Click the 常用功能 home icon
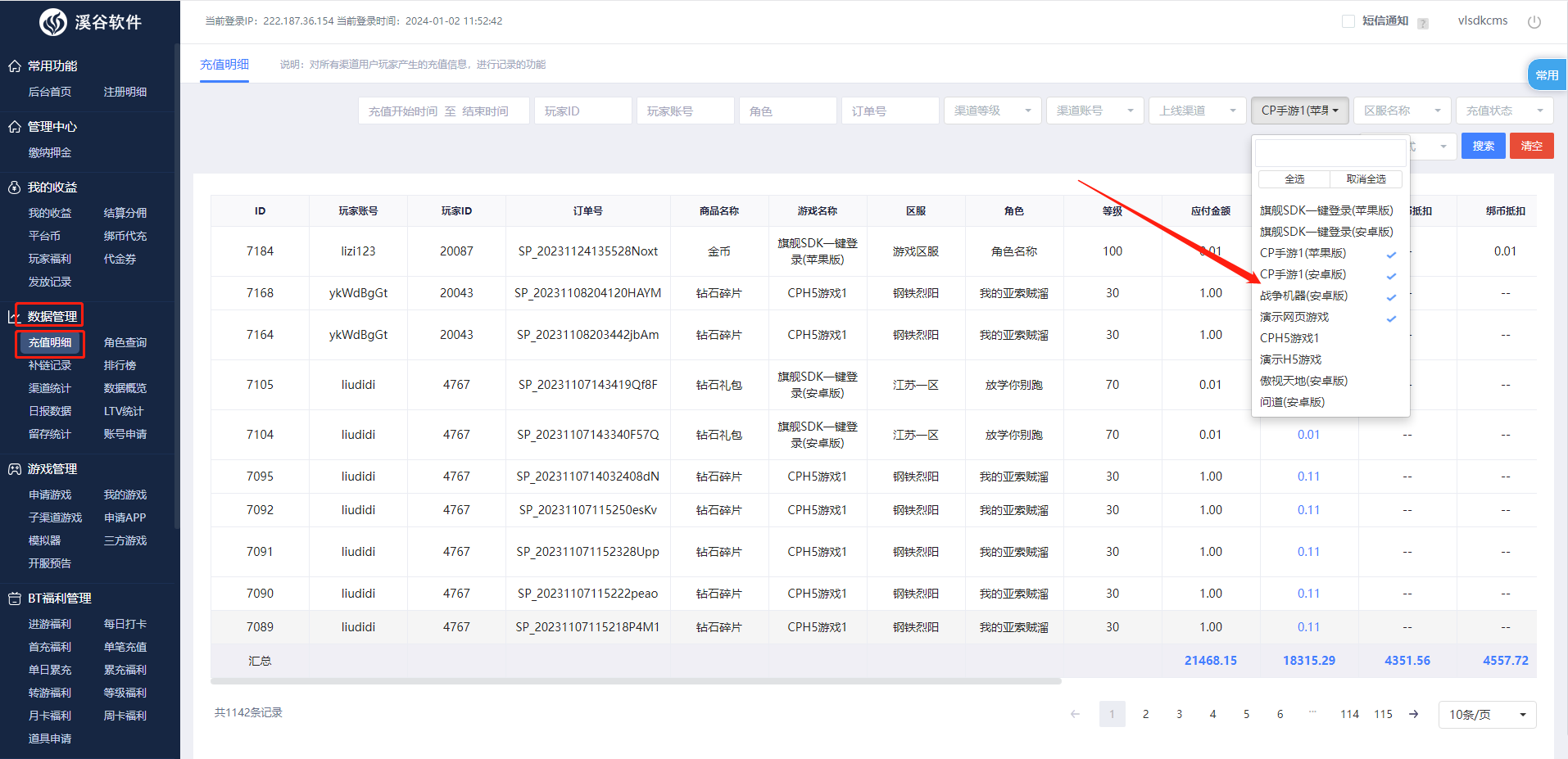The height and width of the screenshot is (759, 1568). (x=15, y=66)
